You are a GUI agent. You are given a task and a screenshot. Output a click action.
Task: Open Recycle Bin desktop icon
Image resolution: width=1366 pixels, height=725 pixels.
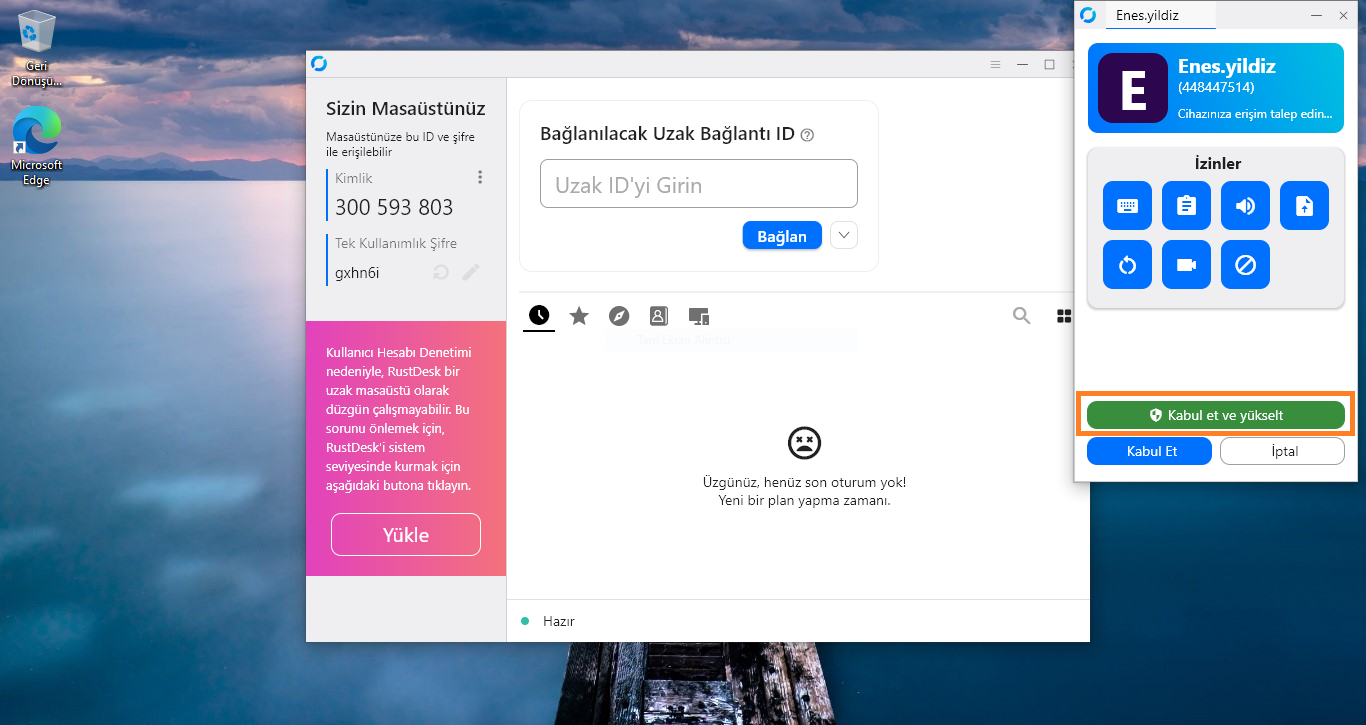(37, 49)
